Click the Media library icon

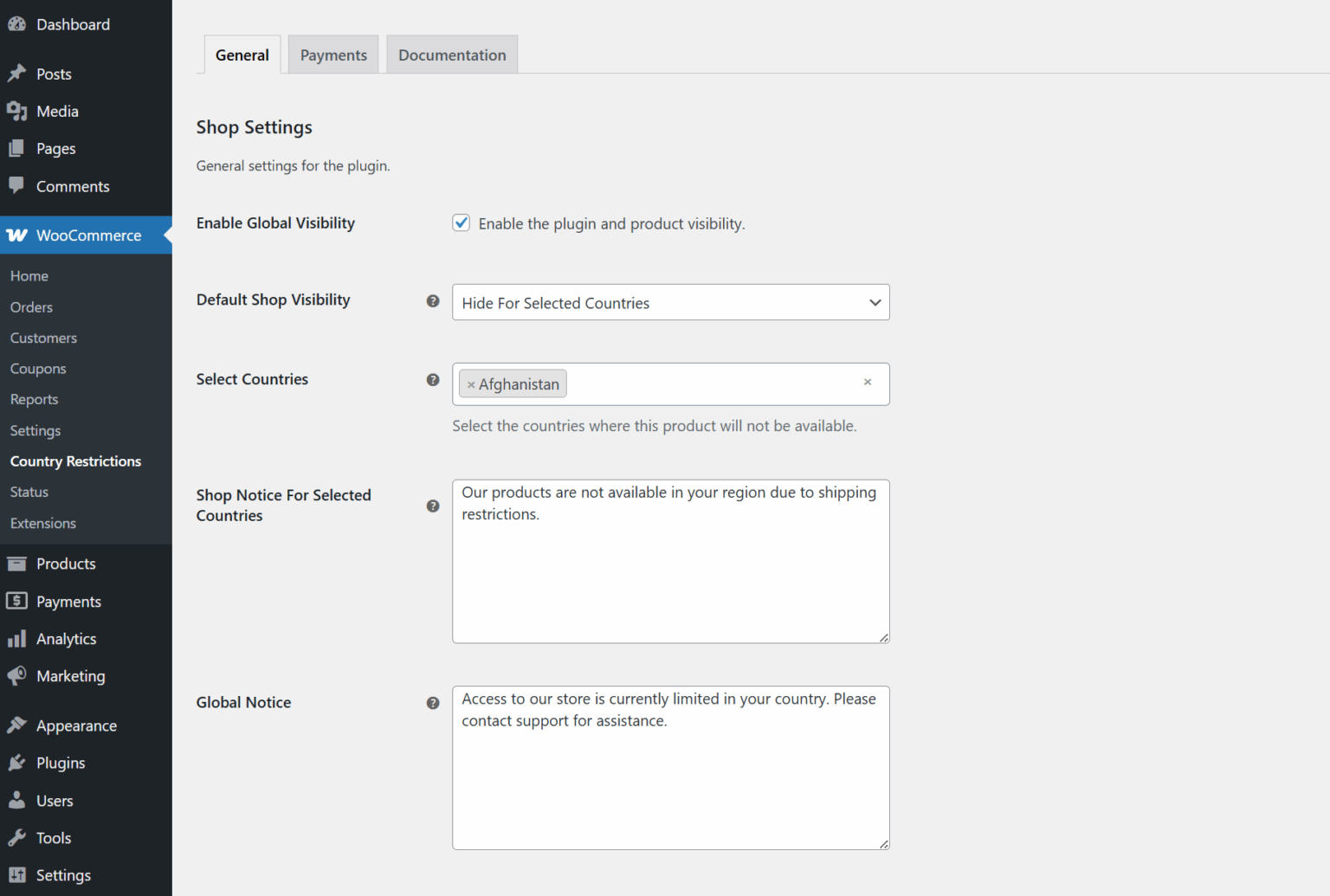pyautogui.click(x=17, y=111)
